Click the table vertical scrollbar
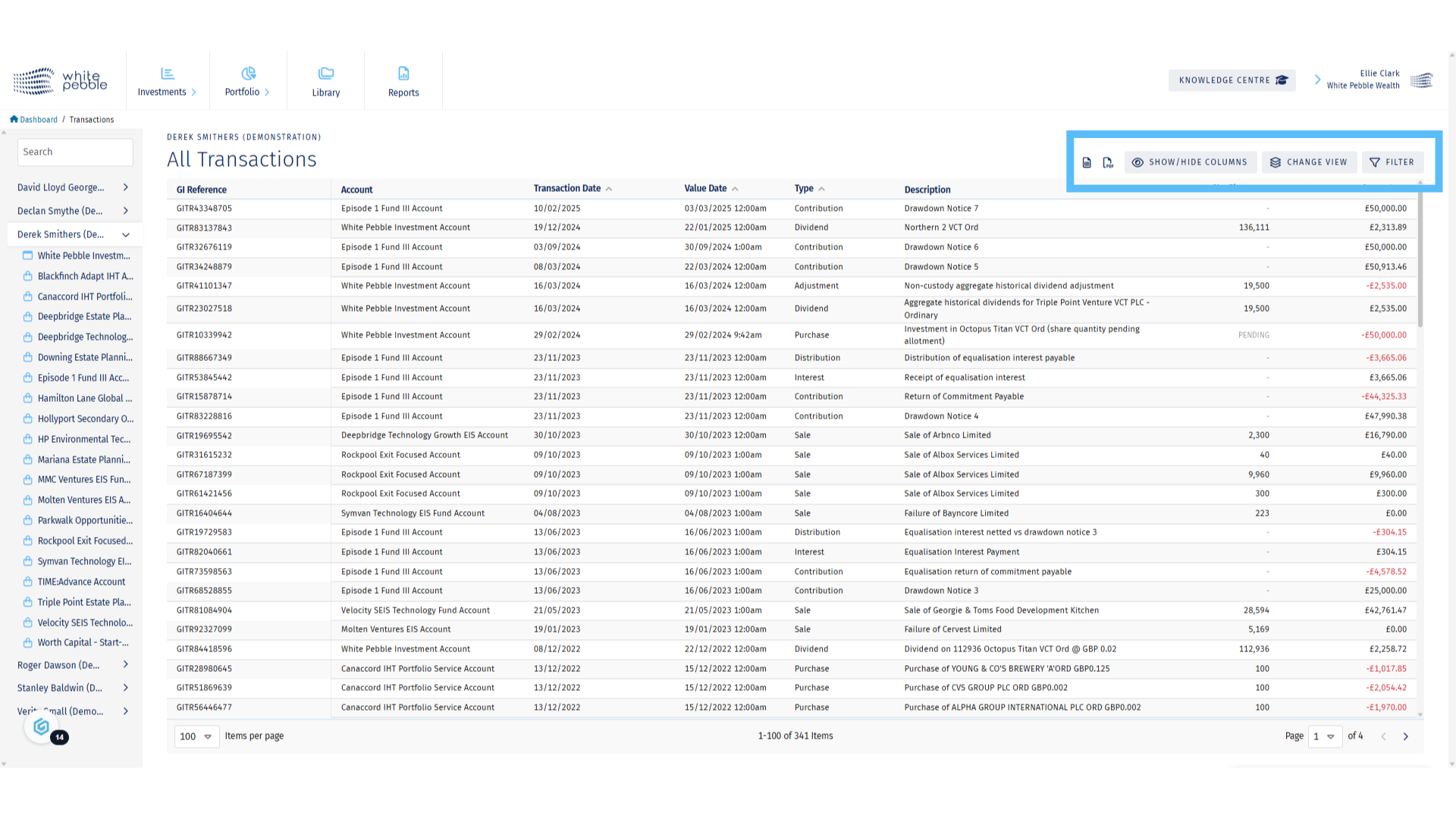Viewport: 1456px width, 819px height. coord(1420,258)
